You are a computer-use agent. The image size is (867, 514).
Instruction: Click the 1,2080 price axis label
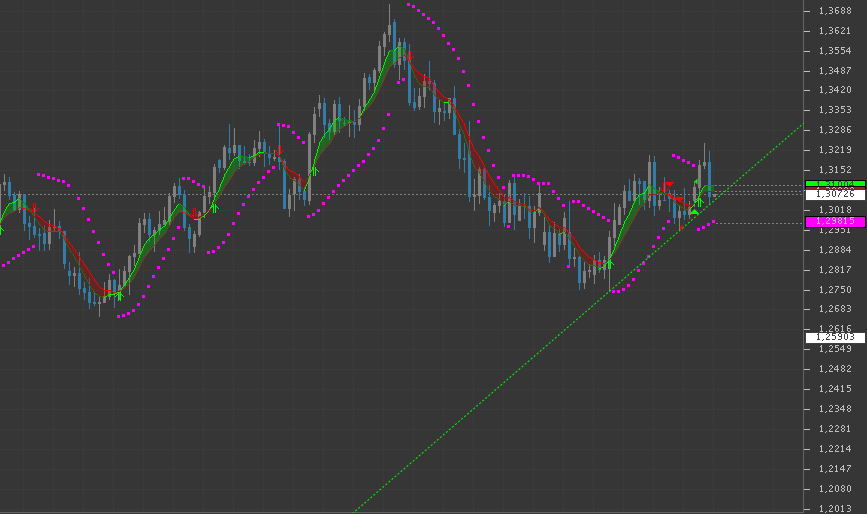[x=835, y=489]
